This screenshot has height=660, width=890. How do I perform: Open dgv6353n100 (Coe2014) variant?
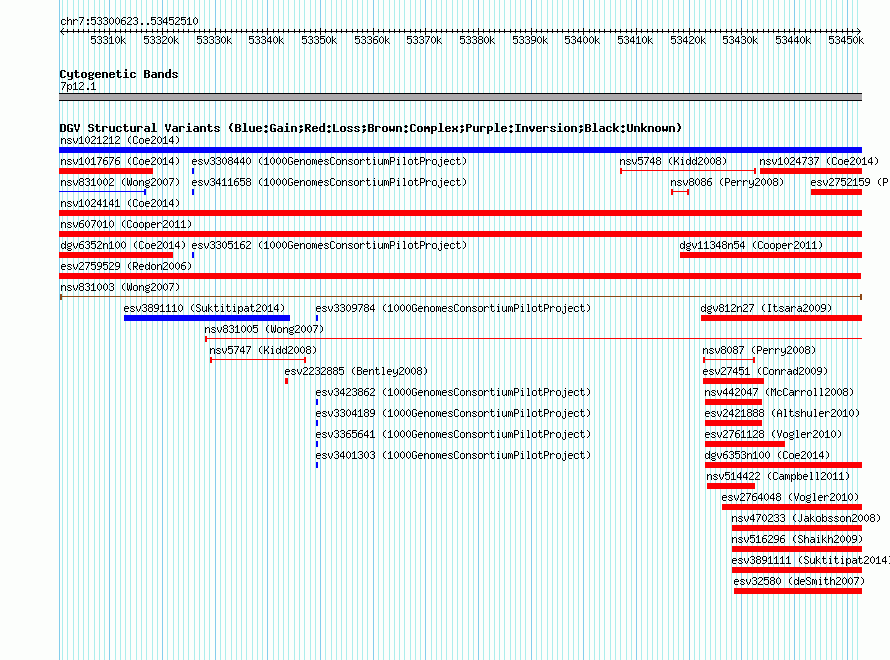click(x=767, y=455)
